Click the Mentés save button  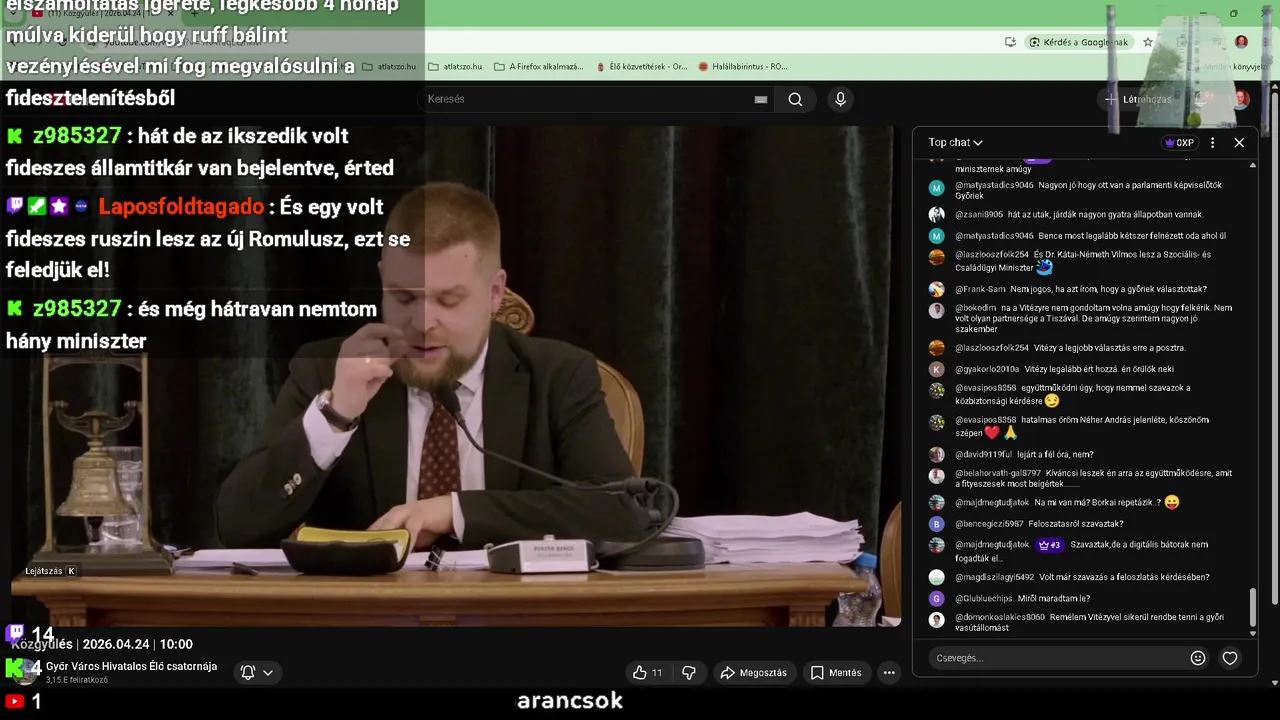click(835, 672)
